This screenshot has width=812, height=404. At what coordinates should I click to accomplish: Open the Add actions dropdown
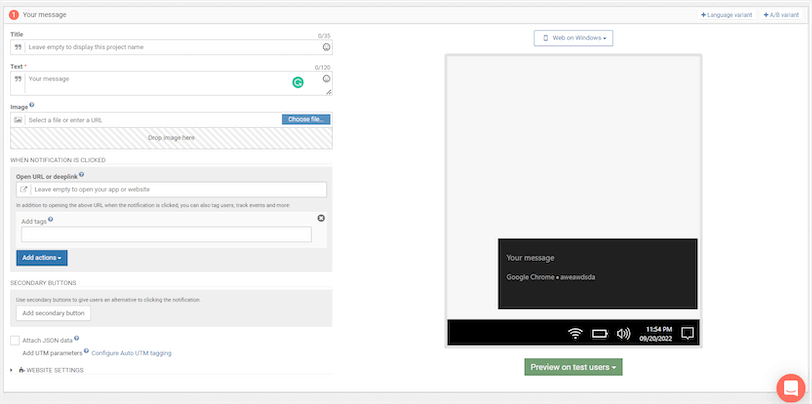click(x=42, y=258)
